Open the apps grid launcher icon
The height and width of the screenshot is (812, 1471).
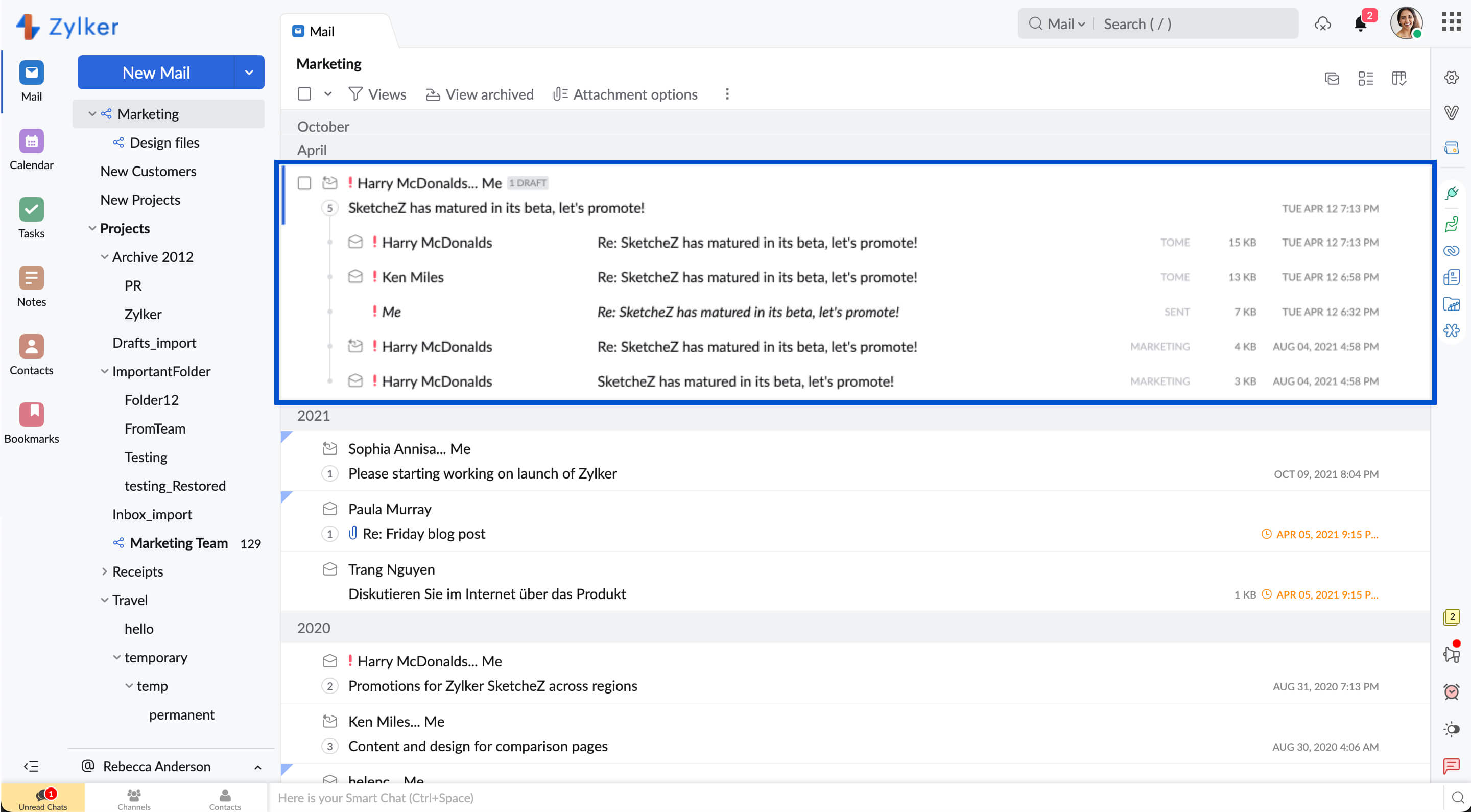tap(1452, 22)
